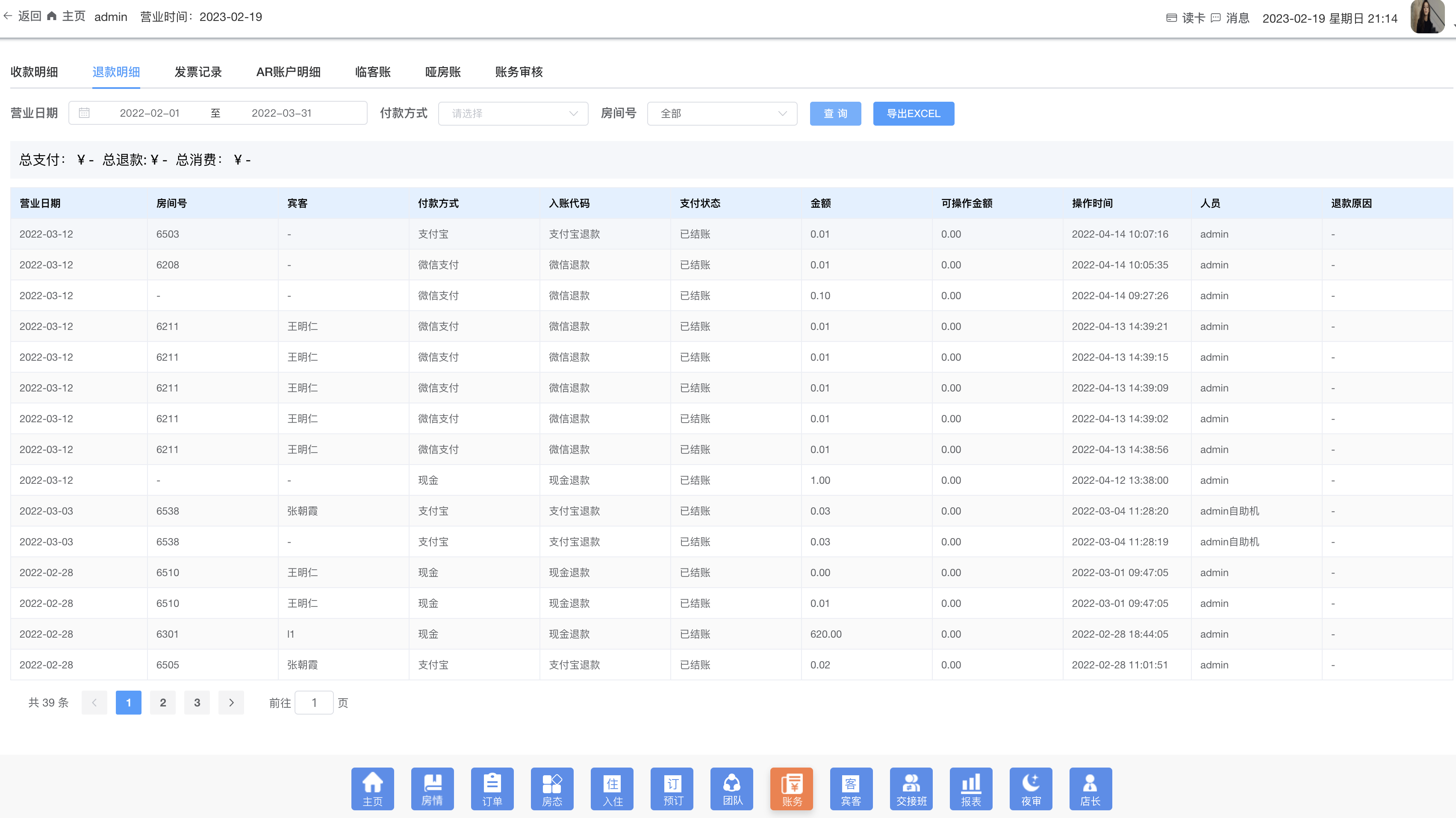Image resolution: width=1456 pixels, height=818 pixels.
Task: Open the 订单 orders dock icon
Action: coord(492,788)
